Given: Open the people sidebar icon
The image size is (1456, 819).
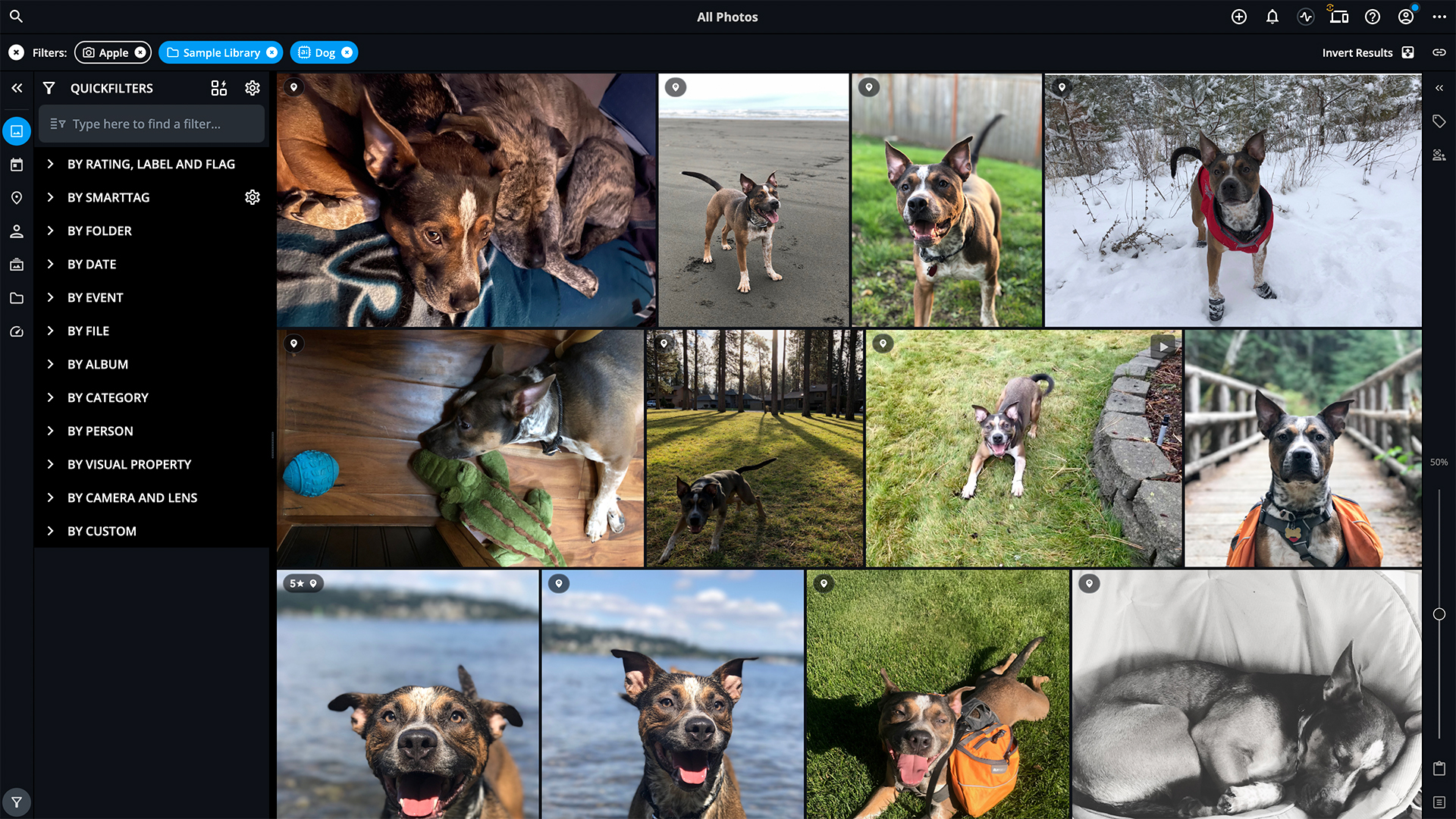Looking at the screenshot, I should pos(17,231).
